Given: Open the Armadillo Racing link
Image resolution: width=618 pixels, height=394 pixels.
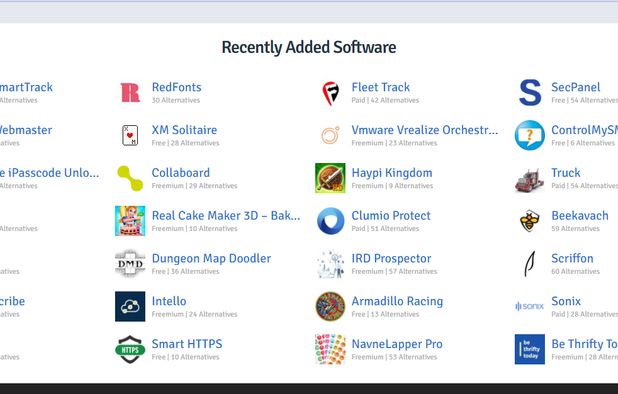Looking at the screenshot, I should coord(397,301).
